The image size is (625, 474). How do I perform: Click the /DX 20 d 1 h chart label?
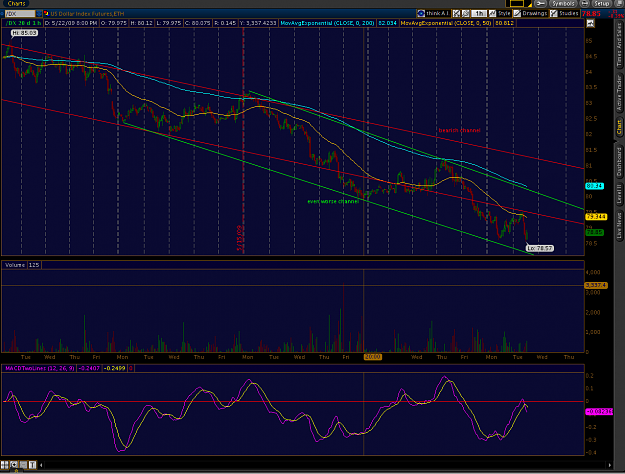23,23
